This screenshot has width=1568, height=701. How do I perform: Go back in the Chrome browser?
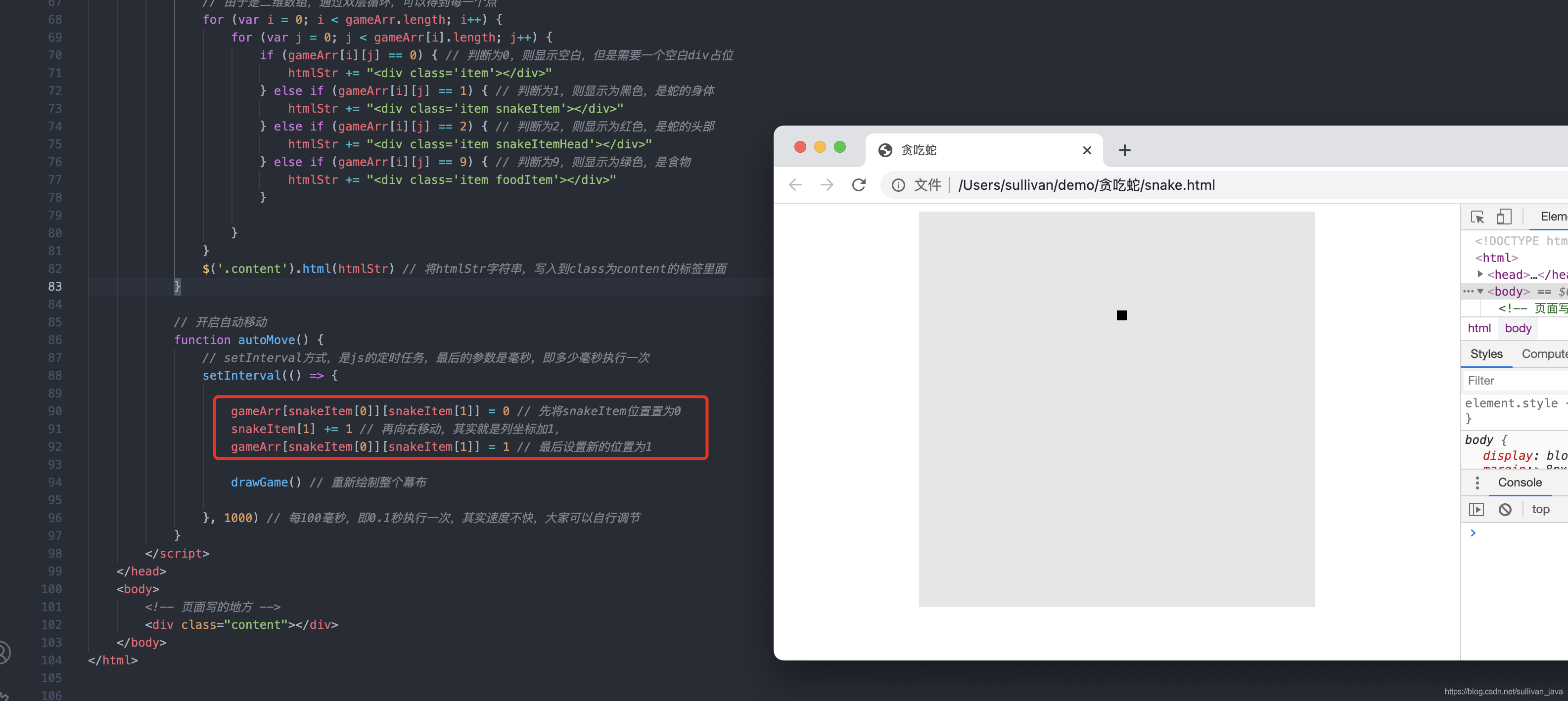795,185
